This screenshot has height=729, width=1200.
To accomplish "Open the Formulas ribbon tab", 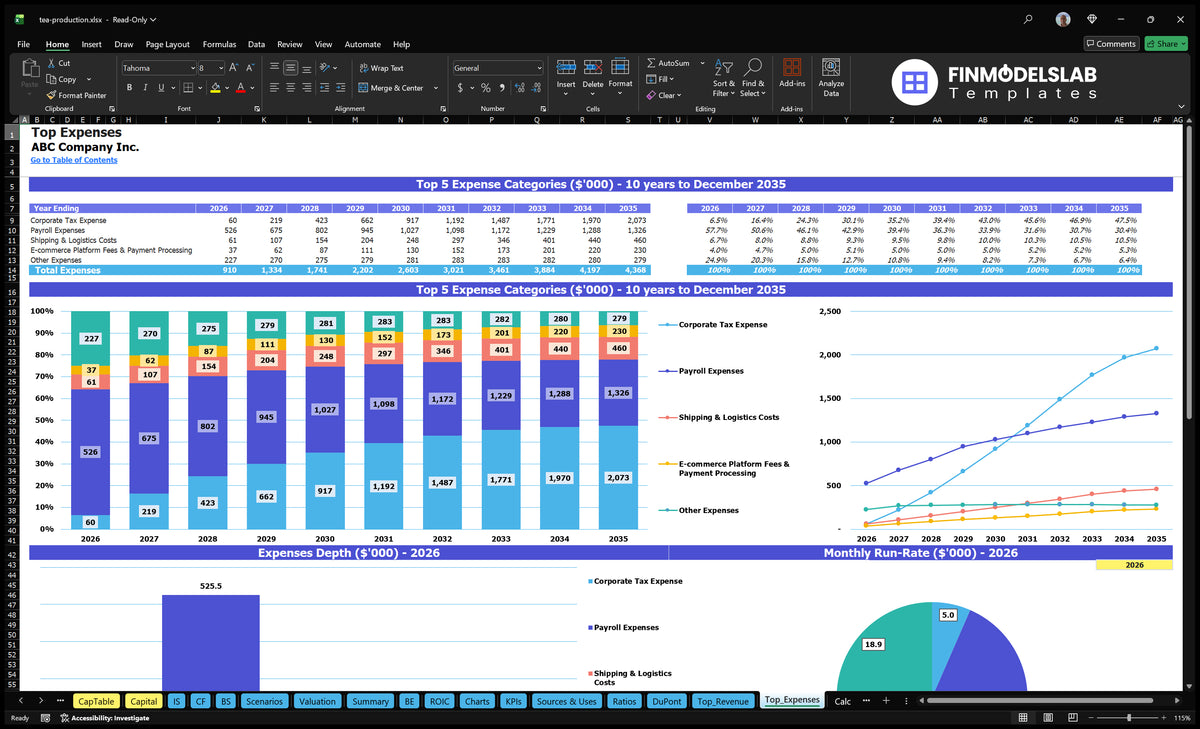I will pos(219,44).
